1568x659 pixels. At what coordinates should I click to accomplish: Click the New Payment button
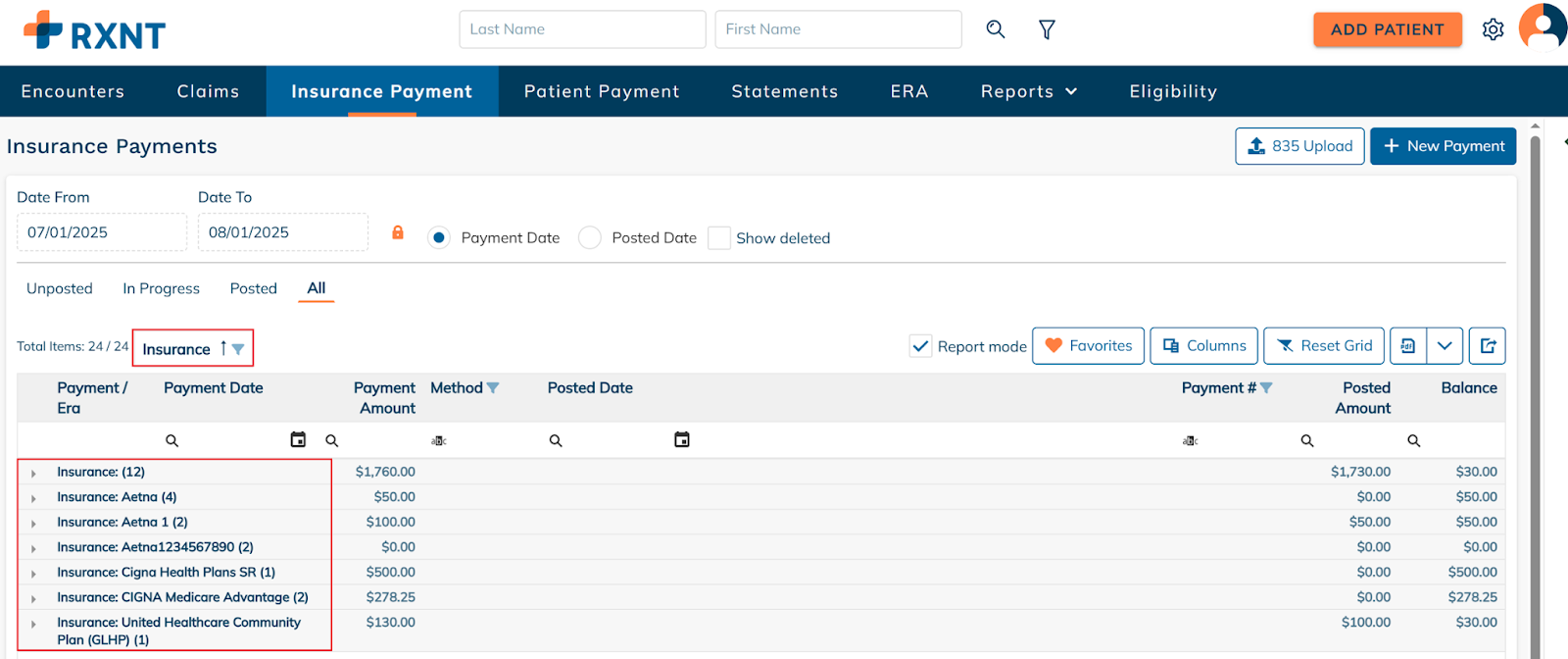click(x=1443, y=146)
